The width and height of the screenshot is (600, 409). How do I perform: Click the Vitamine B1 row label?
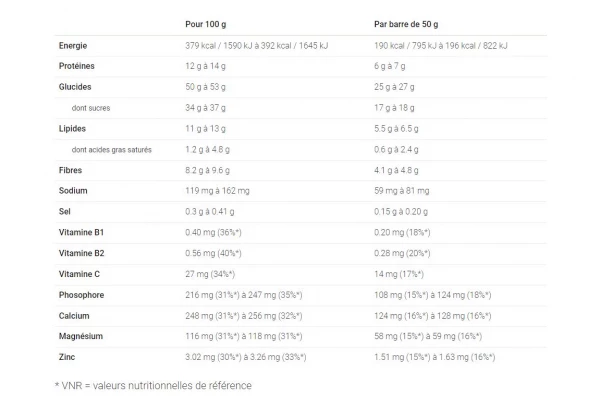point(82,232)
